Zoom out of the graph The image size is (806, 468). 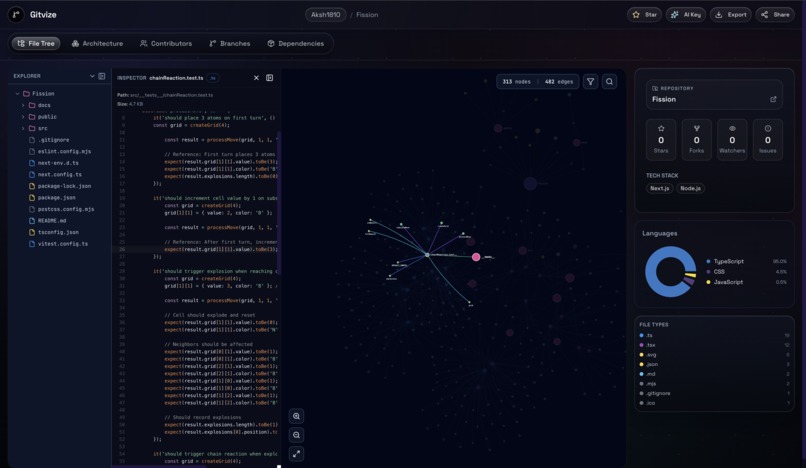click(297, 435)
